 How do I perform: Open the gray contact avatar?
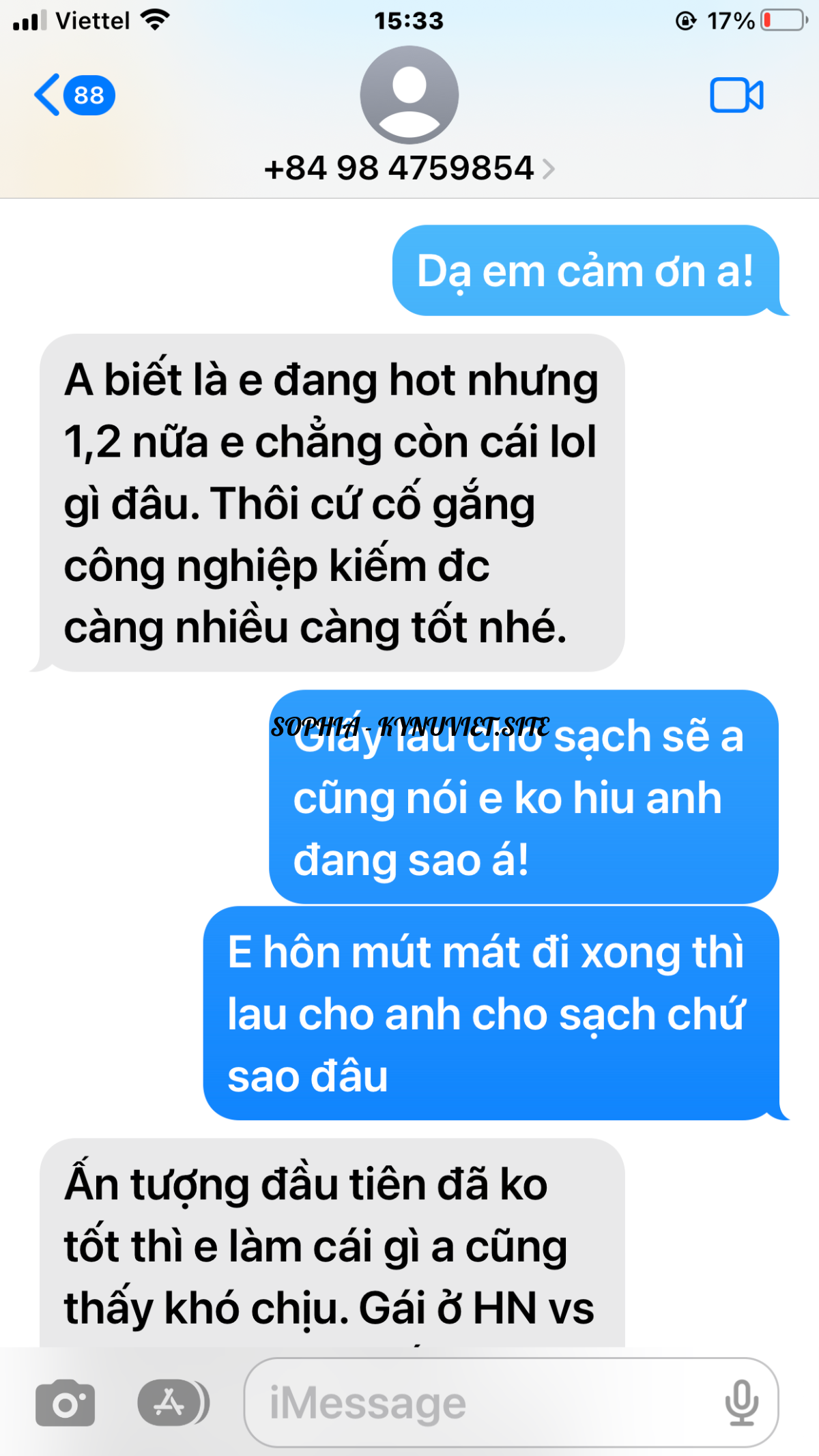[x=409, y=95]
